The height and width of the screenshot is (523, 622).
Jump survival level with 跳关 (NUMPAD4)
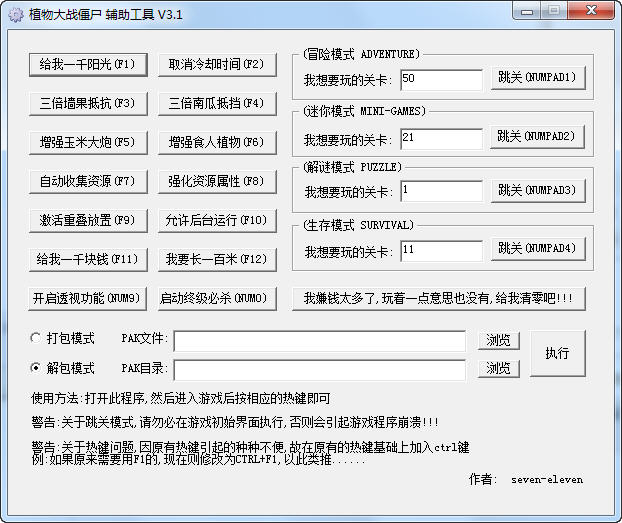coord(538,249)
